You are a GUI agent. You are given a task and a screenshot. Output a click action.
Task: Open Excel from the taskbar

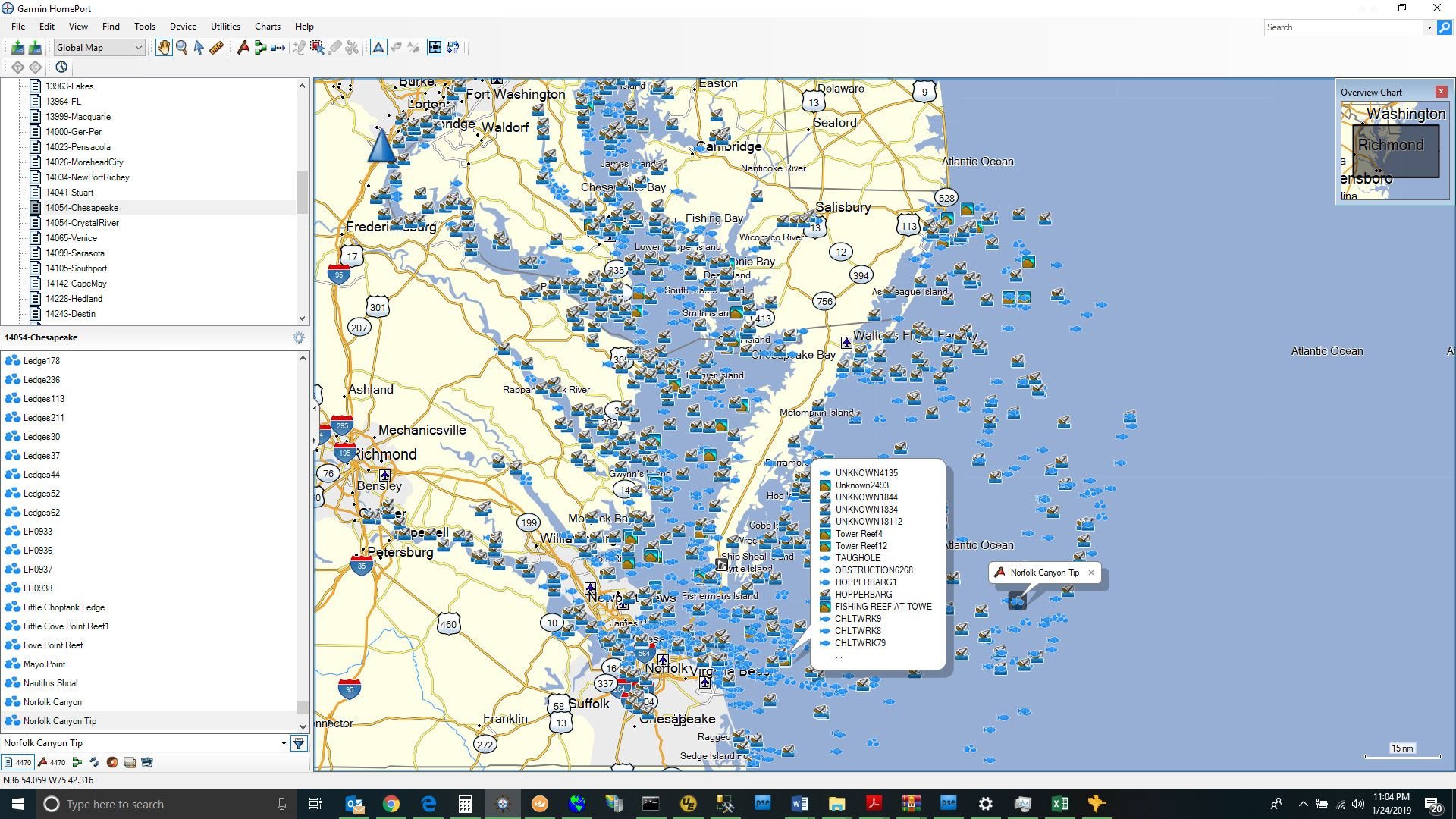(1059, 804)
